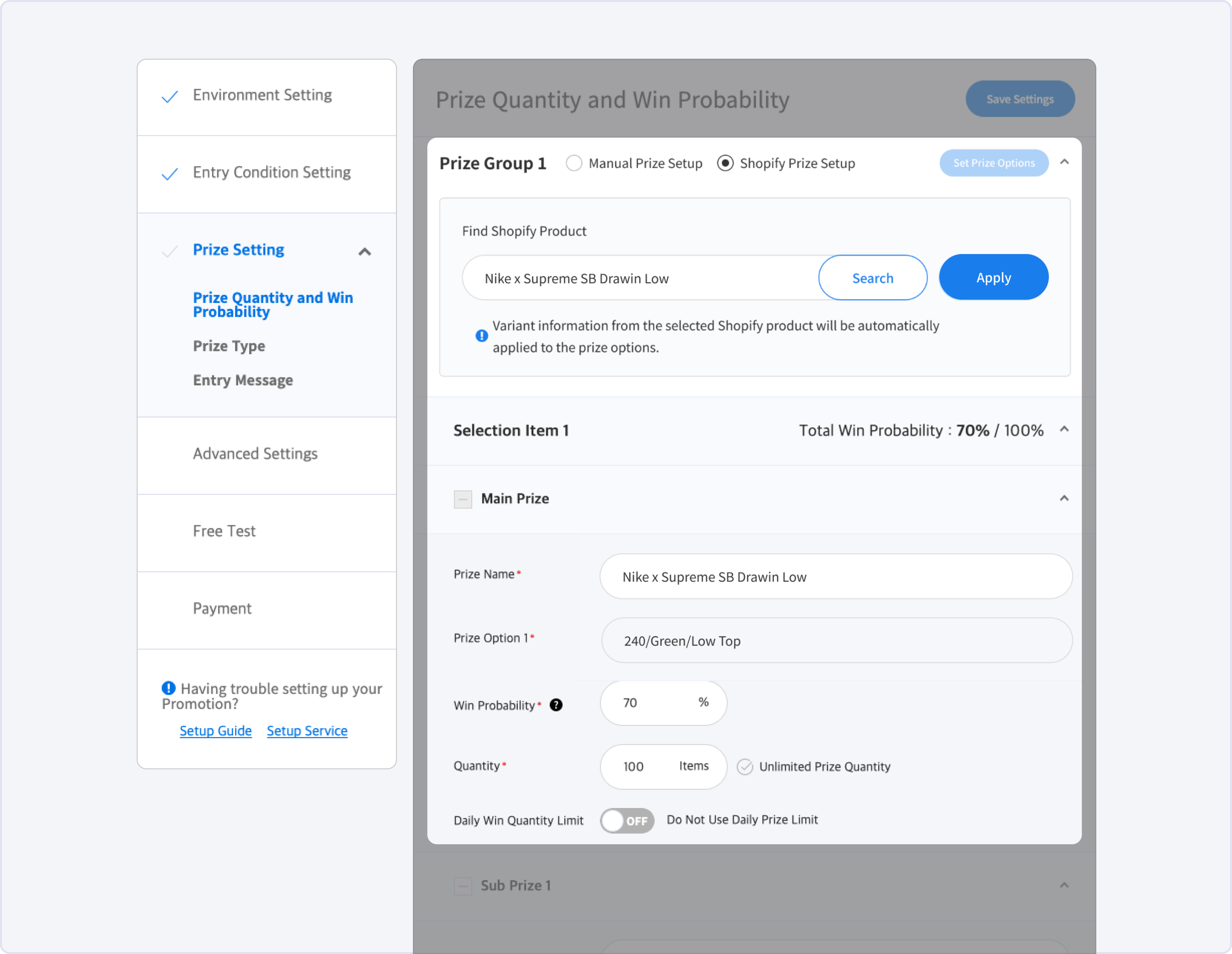Collapse the Prize Setting sidebar section
This screenshot has width=1232, height=954.
pyautogui.click(x=365, y=252)
